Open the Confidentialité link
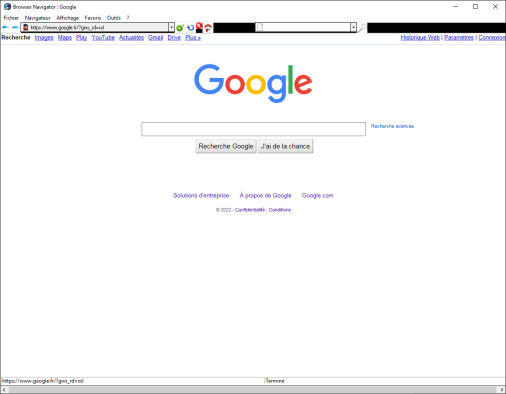 pyautogui.click(x=250, y=210)
